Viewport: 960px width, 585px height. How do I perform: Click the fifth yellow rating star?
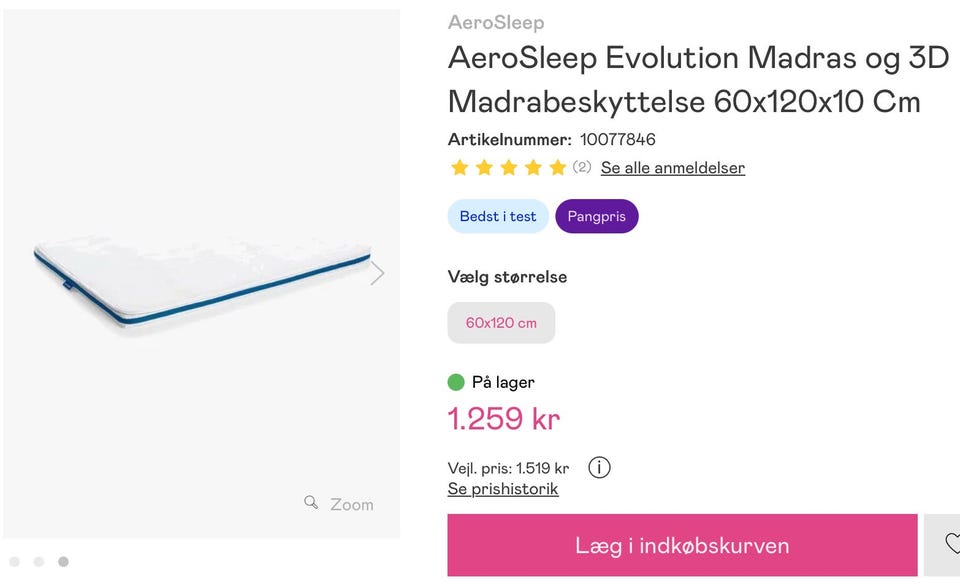coord(558,168)
